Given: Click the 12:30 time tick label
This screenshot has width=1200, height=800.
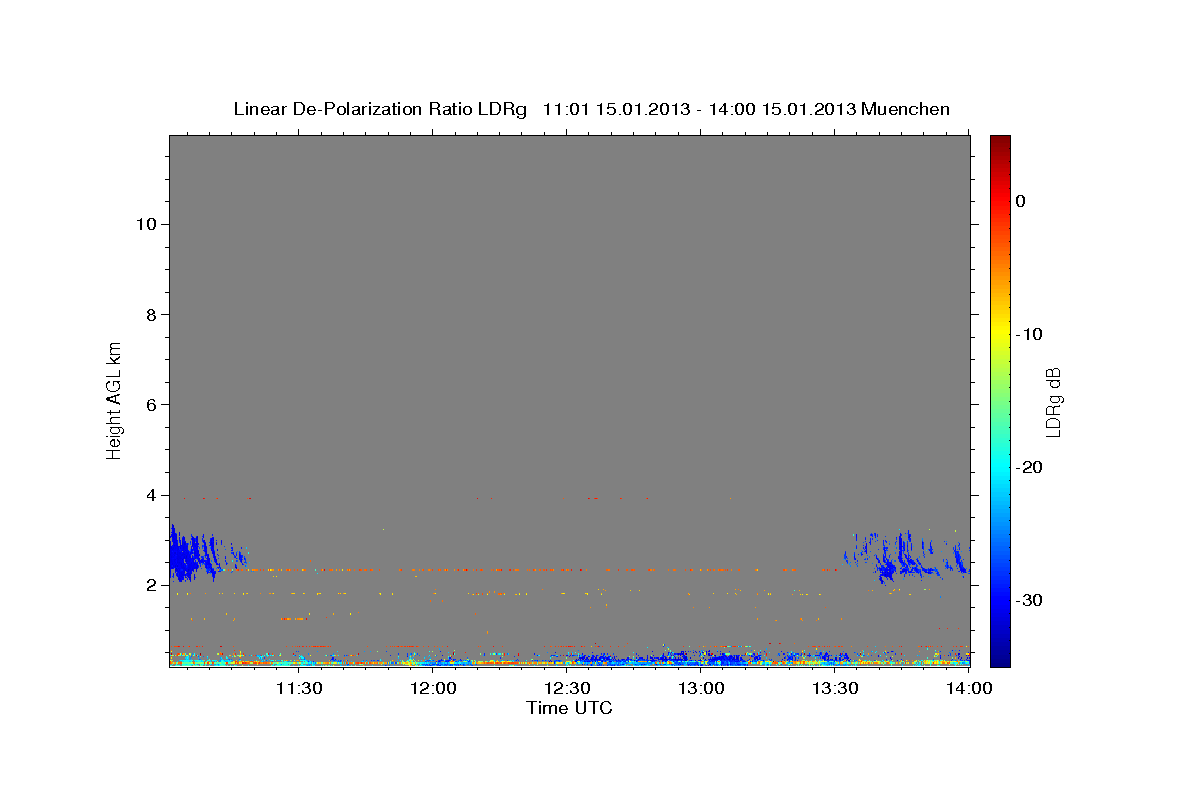Looking at the screenshot, I should [567, 689].
